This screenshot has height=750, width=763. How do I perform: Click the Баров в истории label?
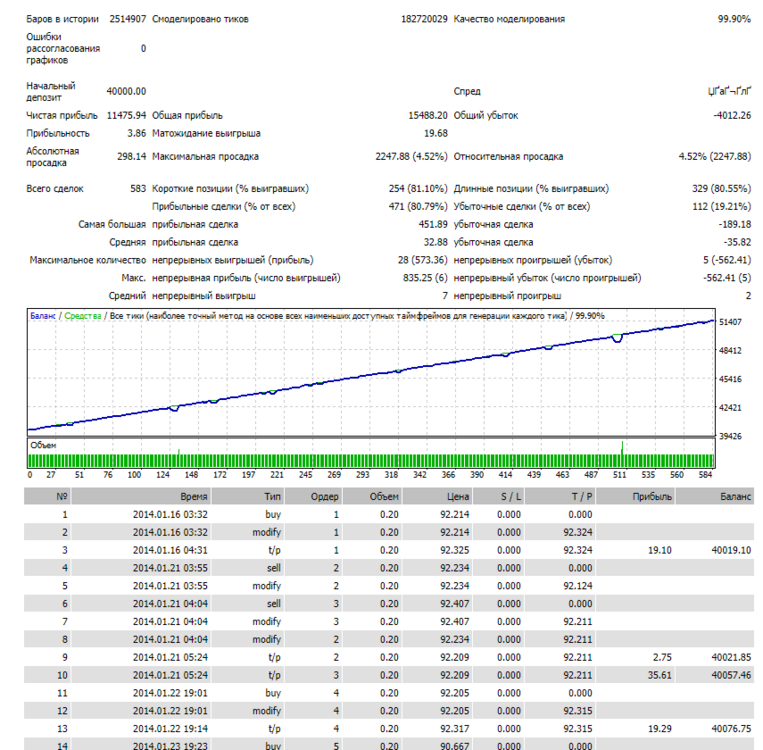pyautogui.click(x=62, y=19)
